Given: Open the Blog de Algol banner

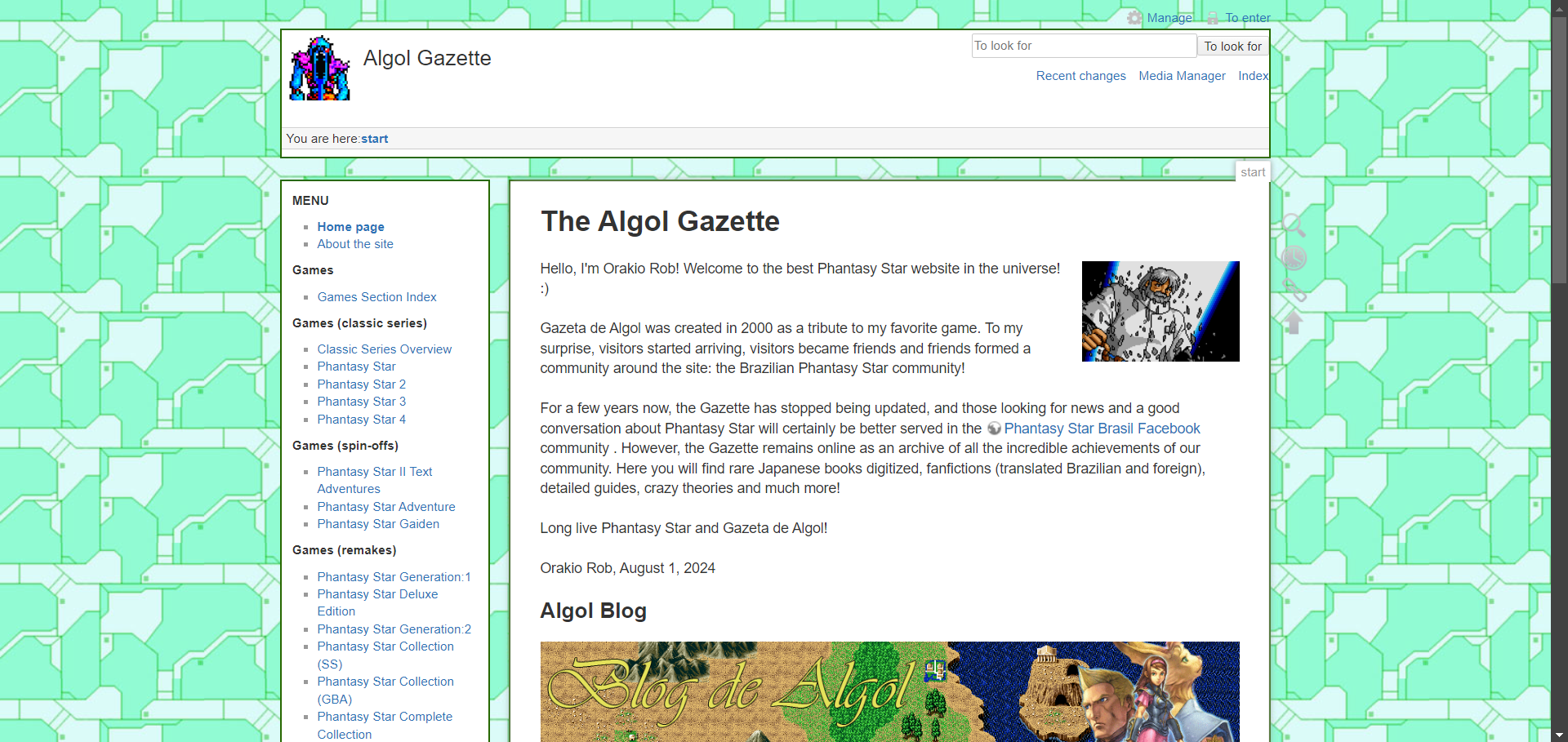Looking at the screenshot, I should tap(889, 691).
